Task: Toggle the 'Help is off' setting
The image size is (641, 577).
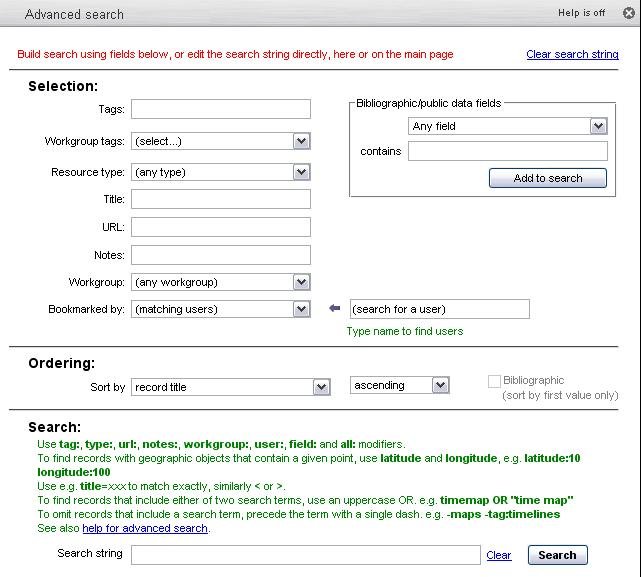Action: (x=581, y=13)
